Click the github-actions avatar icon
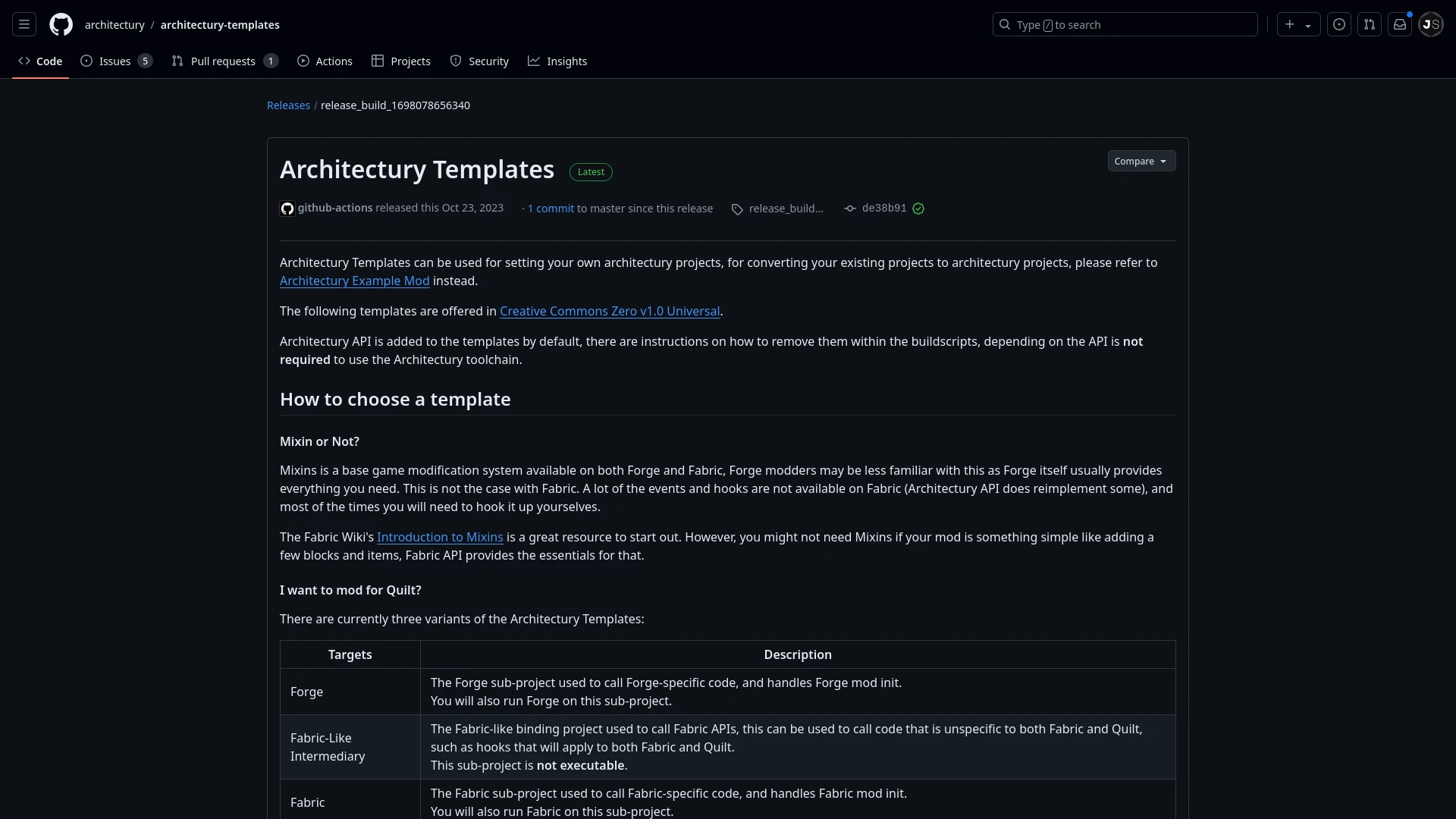The image size is (1456, 819). 287,209
